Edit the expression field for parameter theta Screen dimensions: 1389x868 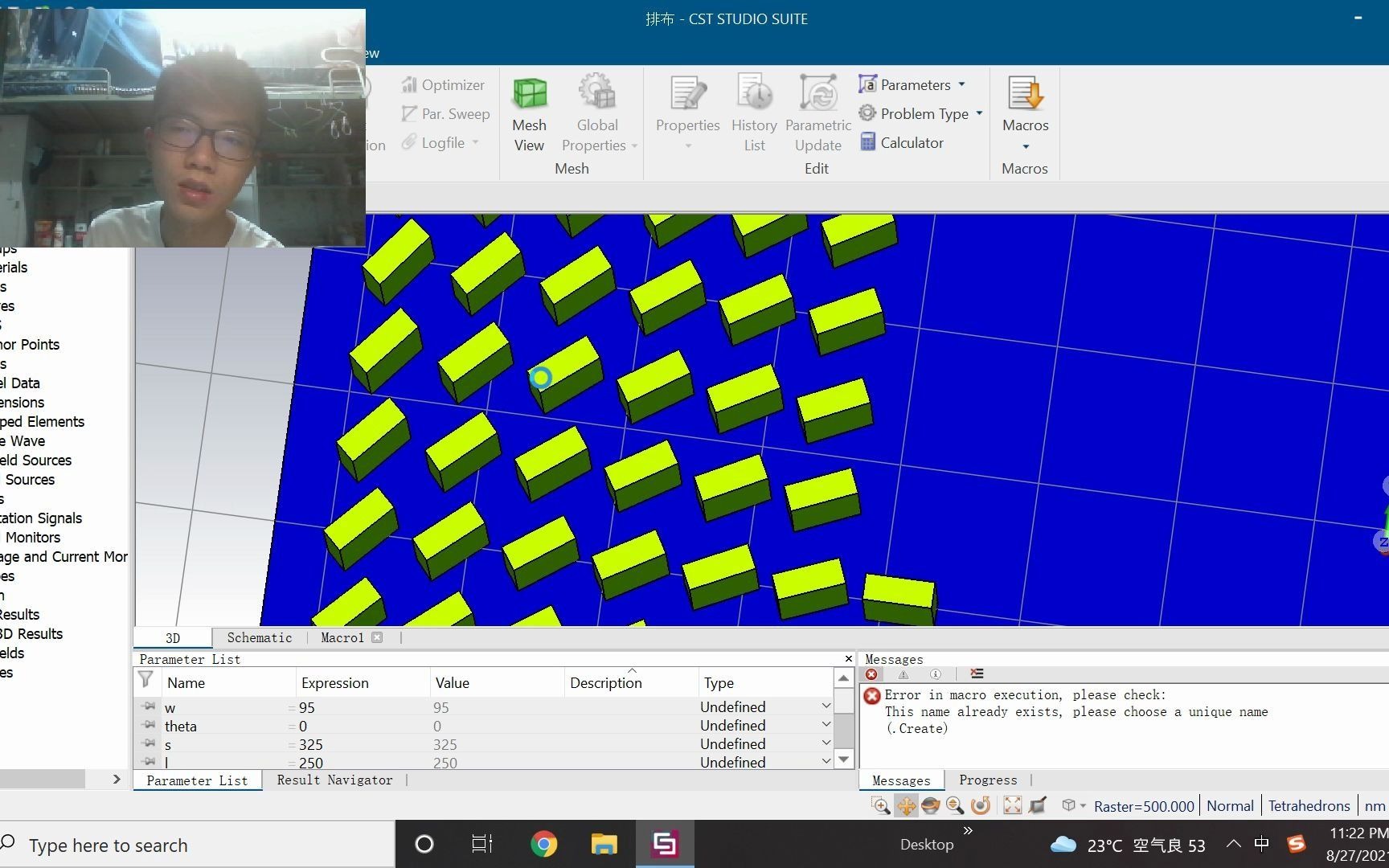click(363, 726)
